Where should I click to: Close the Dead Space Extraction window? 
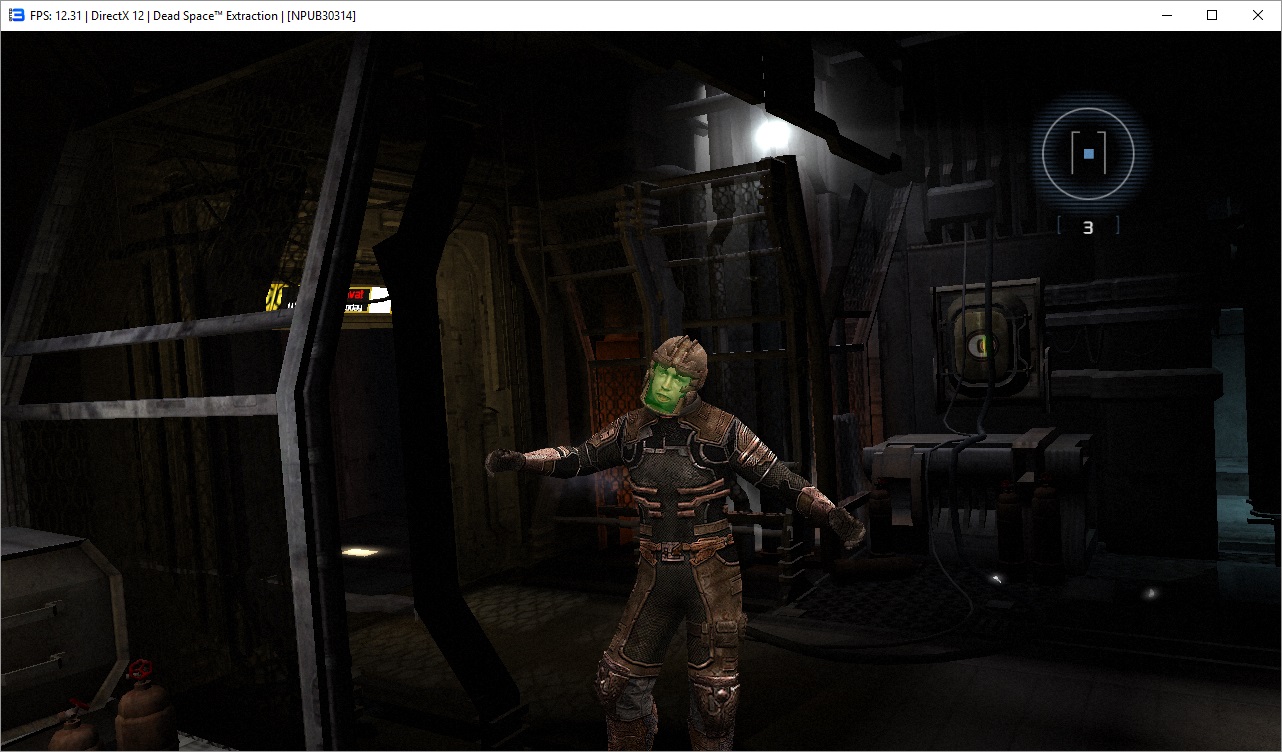1258,16
